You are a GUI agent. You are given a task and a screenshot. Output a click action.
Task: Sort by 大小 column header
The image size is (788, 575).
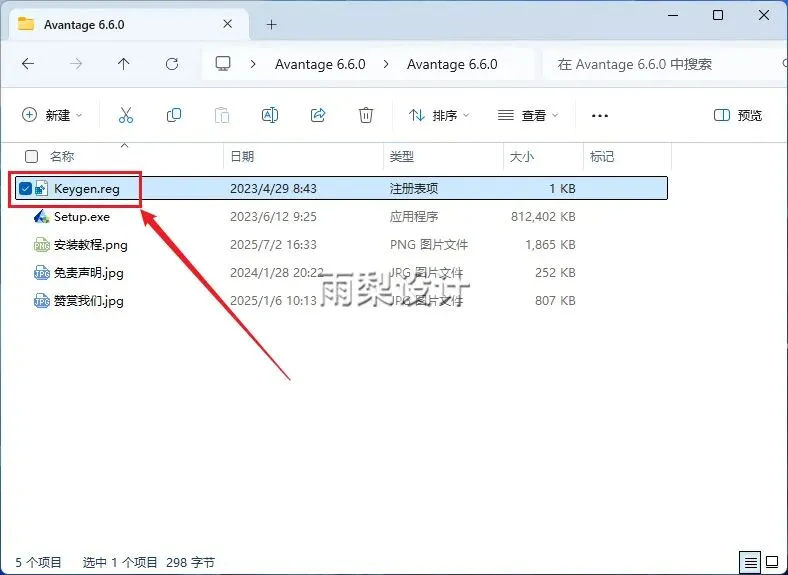pyautogui.click(x=522, y=156)
